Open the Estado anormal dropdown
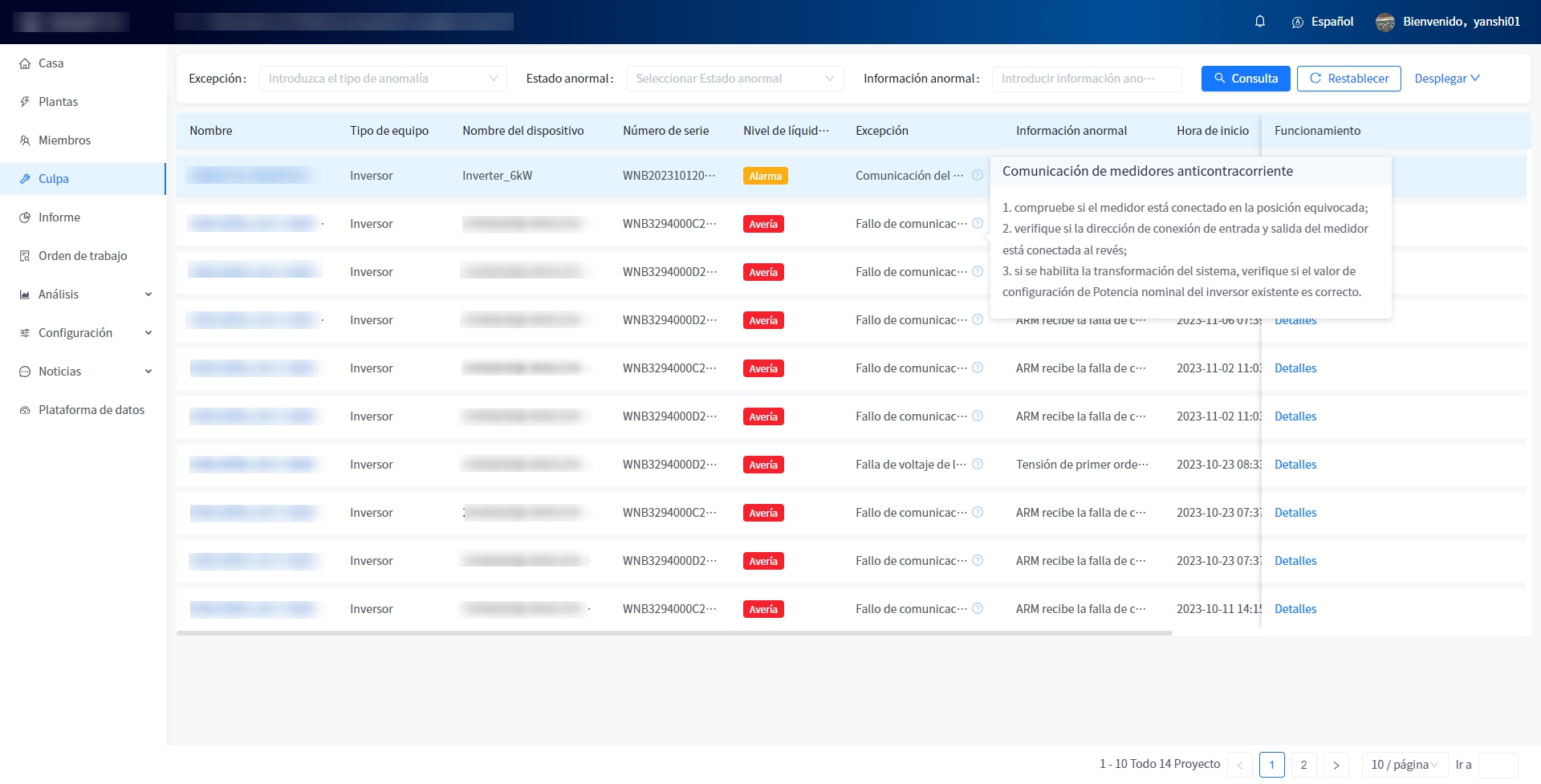 coord(734,79)
